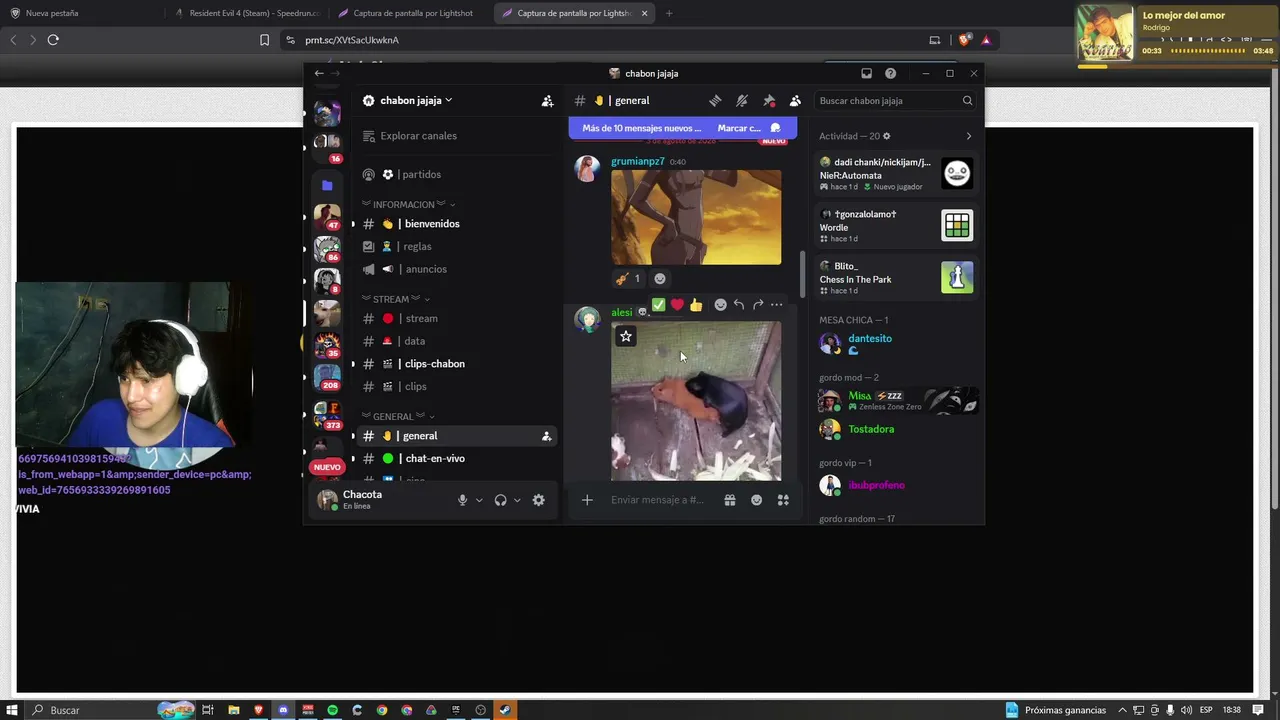Invite people to chabon jajaja server
The width and height of the screenshot is (1280, 720).
(547, 101)
